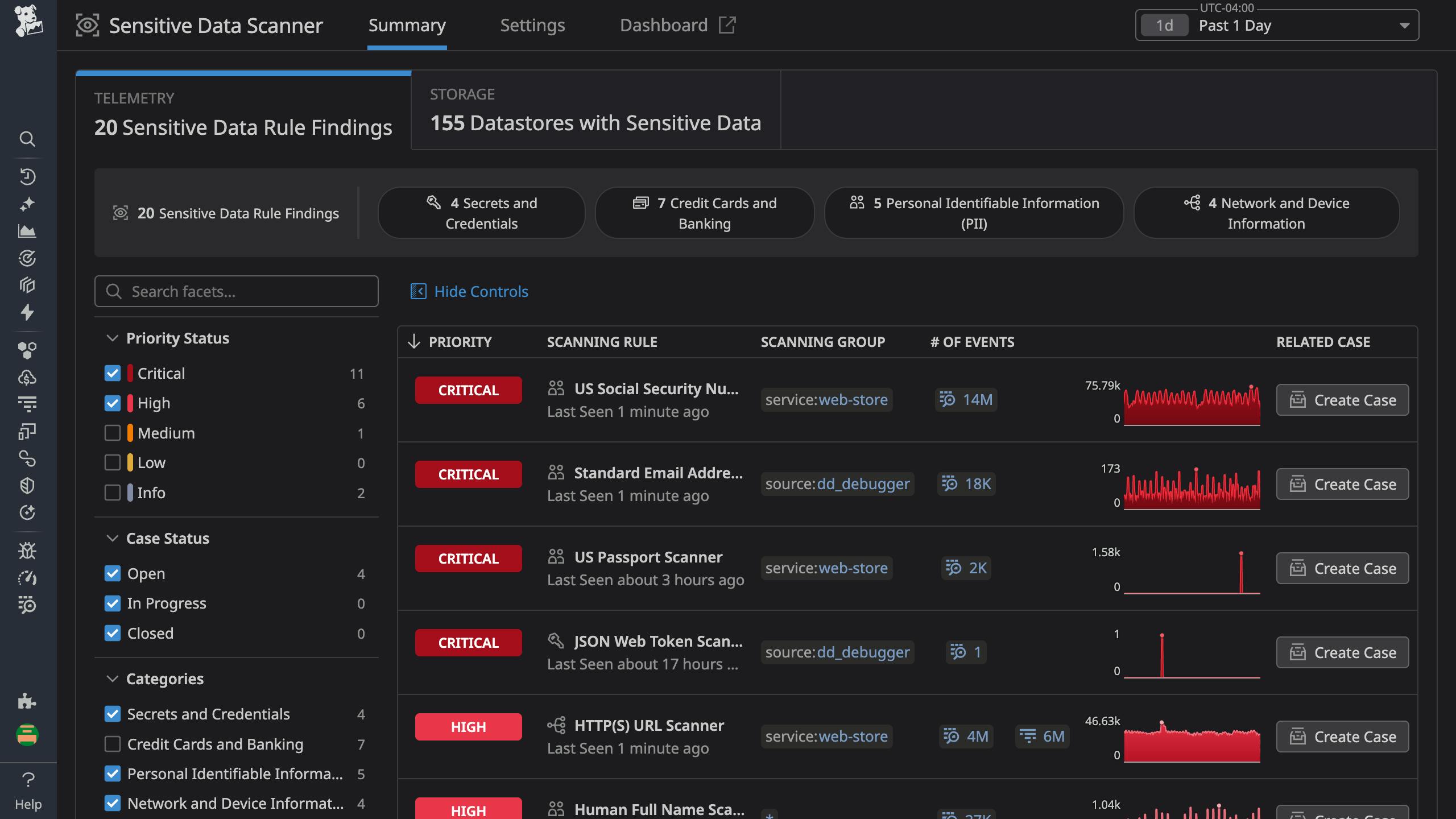Click the search magnifier icon in the sidebar

(27, 139)
